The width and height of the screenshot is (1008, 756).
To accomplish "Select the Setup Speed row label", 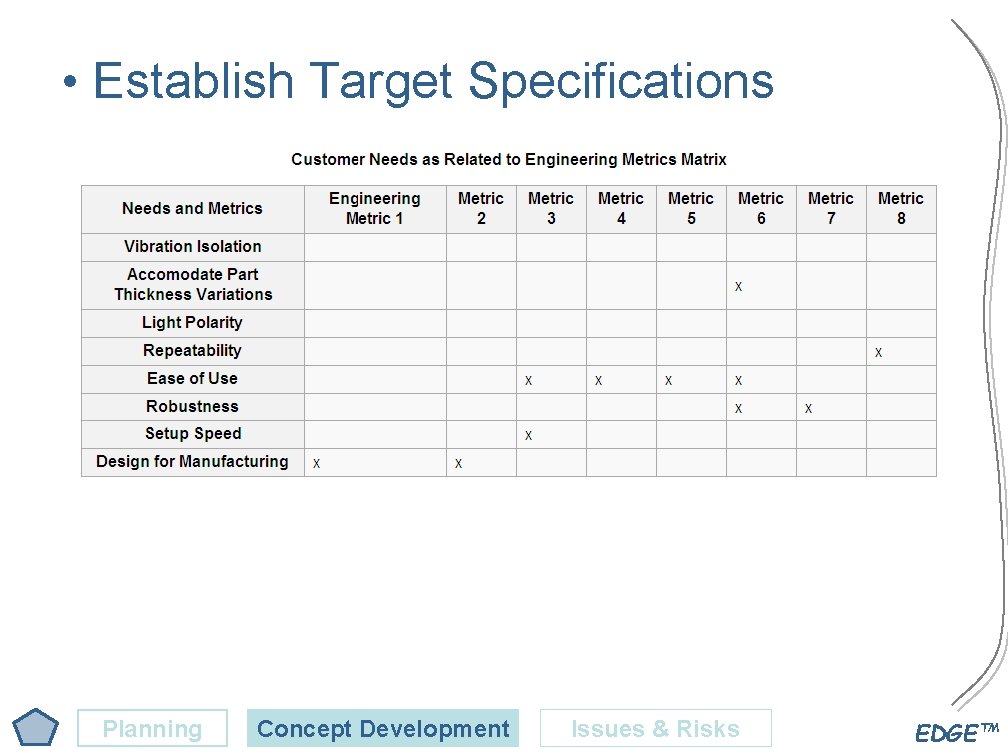I will pos(191,433).
